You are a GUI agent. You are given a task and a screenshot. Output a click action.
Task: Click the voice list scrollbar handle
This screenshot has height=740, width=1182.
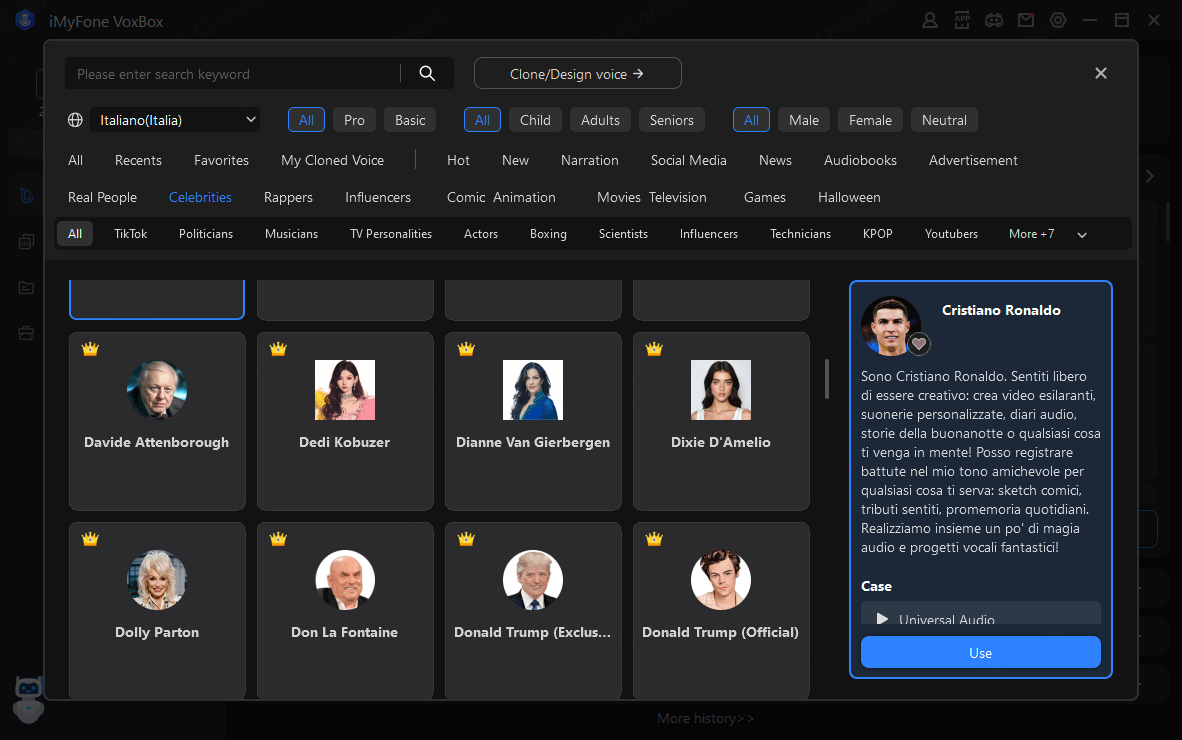(x=827, y=379)
